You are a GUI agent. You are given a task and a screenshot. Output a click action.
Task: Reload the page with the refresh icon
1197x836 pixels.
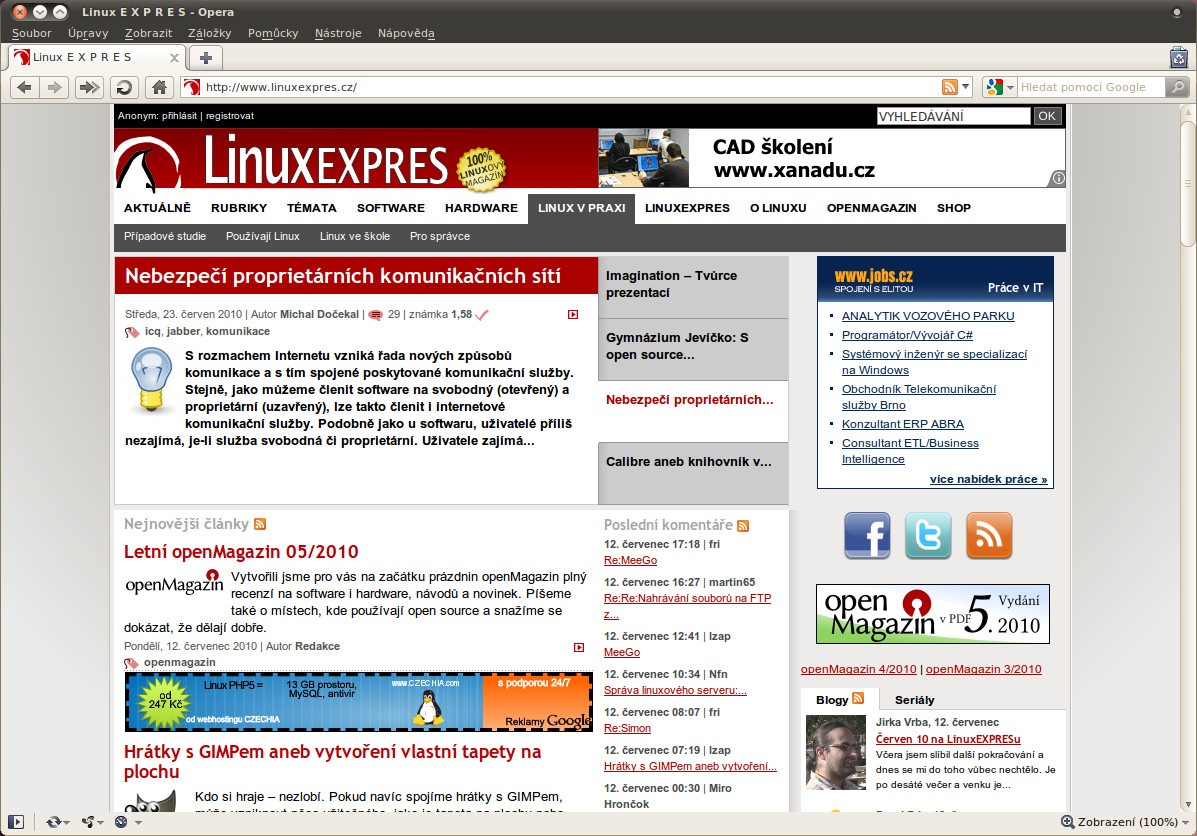[124, 87]
